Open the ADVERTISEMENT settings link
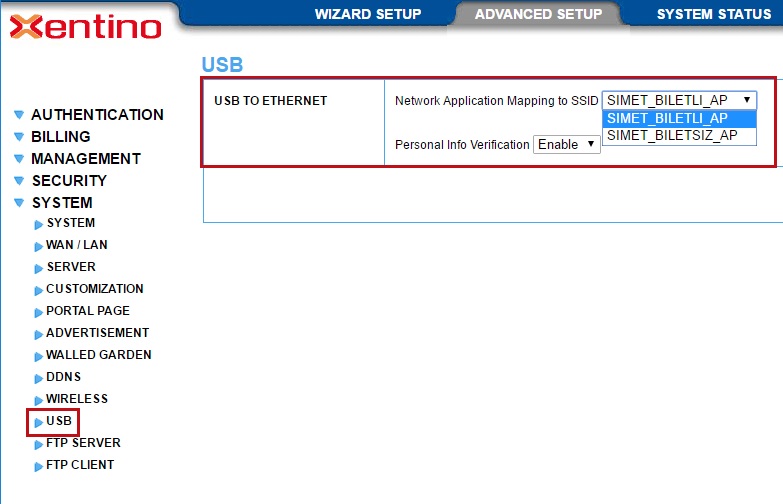783x504 pixels. coord(97,333)
